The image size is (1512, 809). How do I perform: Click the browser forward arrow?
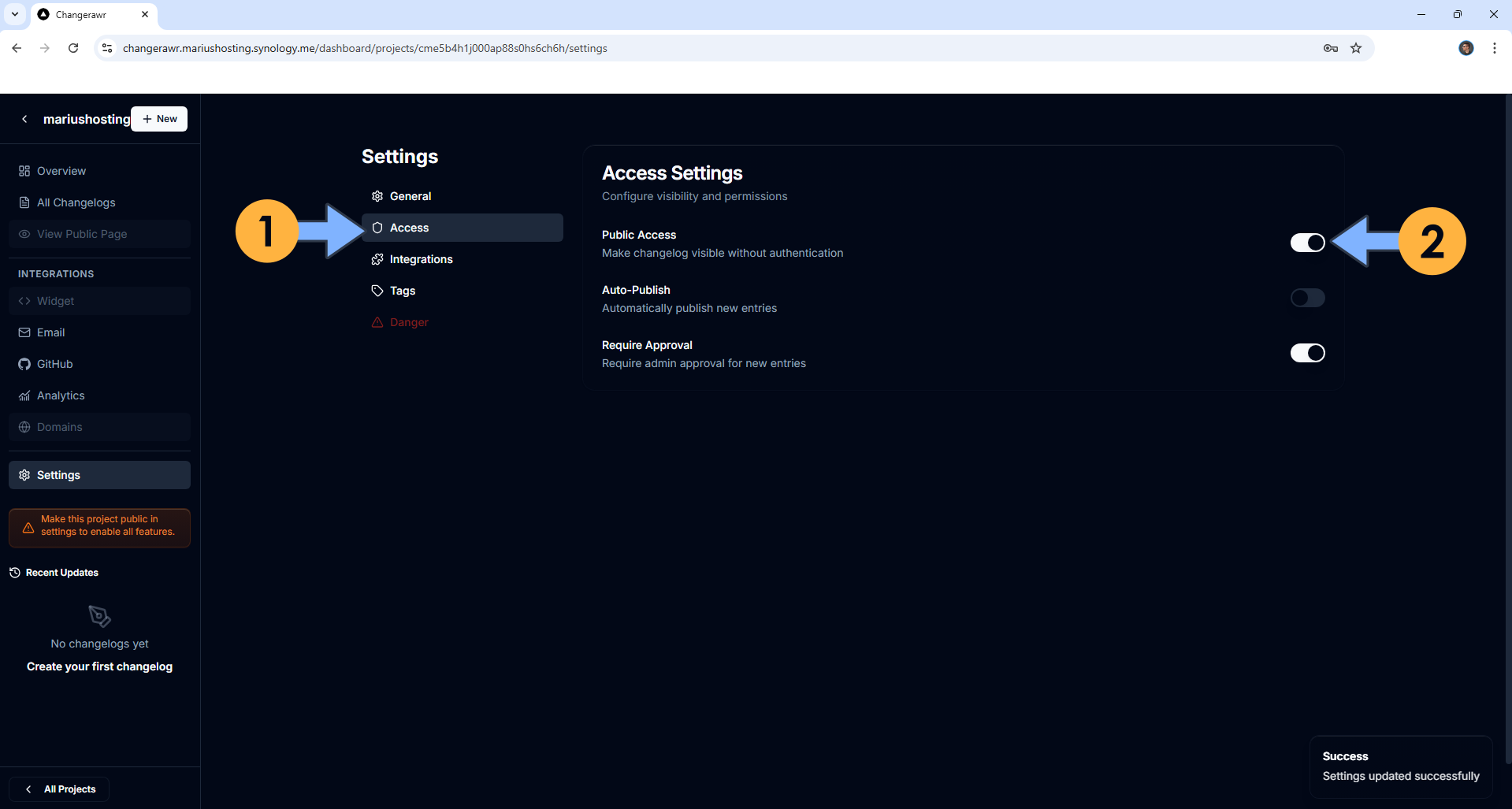[45, 48]
